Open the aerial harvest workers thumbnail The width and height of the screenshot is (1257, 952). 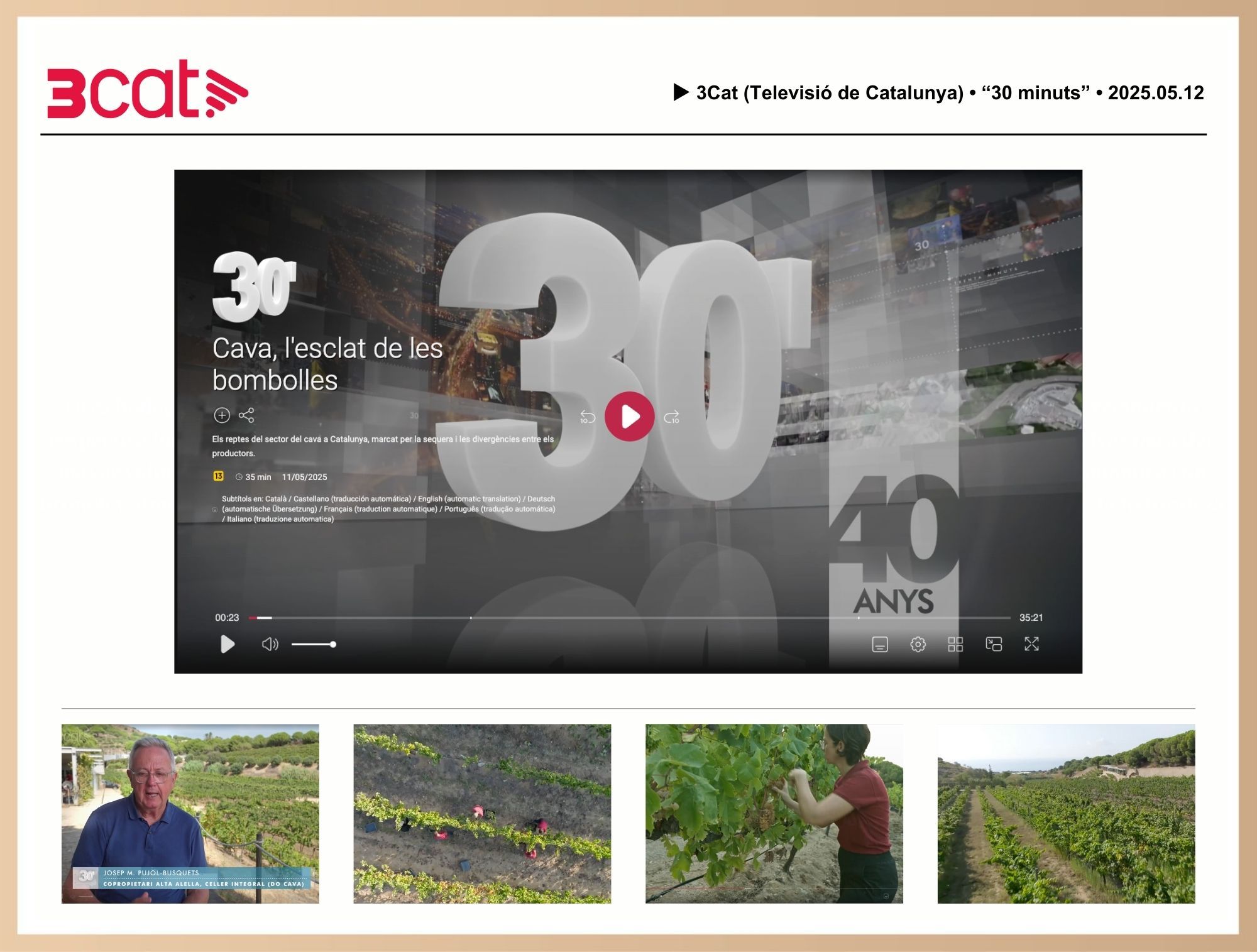[x=482, y=814]
